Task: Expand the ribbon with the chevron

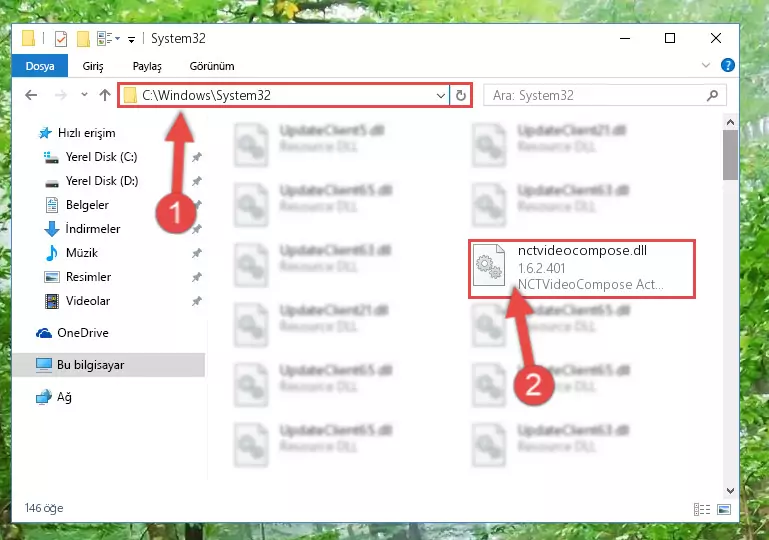Action: coord(706,65)
